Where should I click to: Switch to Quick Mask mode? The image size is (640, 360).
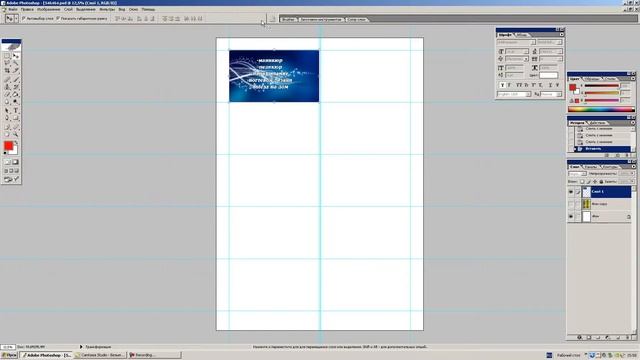16,162
